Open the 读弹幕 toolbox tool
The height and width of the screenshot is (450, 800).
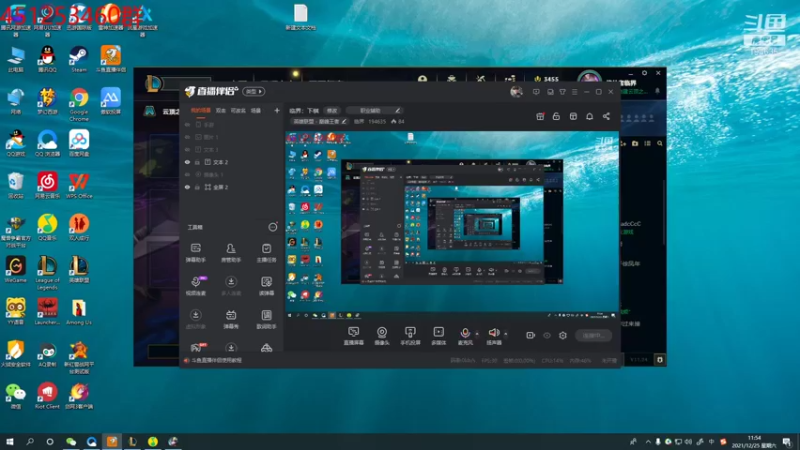(x=266, y=286)
